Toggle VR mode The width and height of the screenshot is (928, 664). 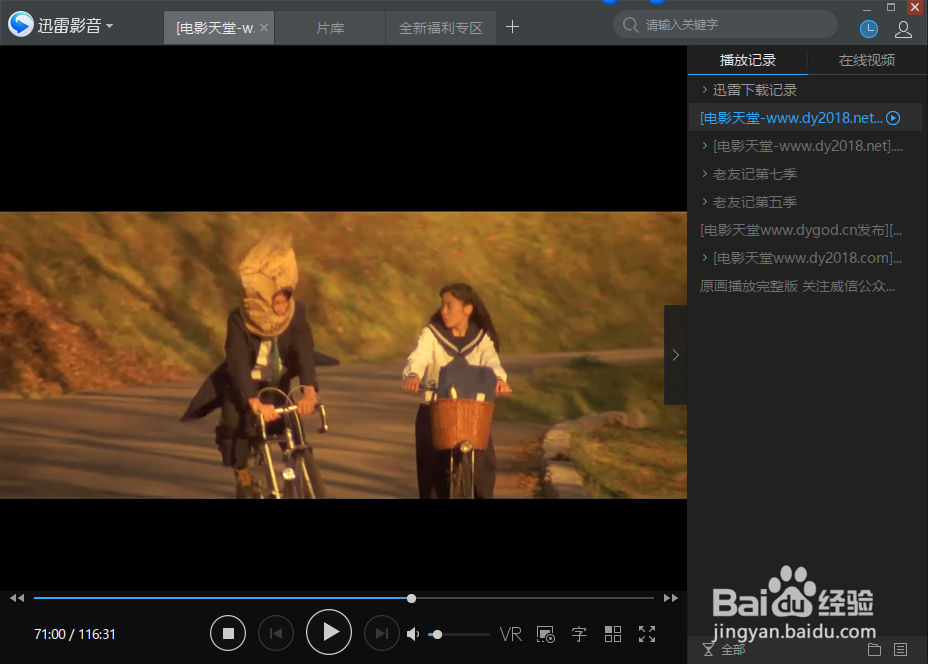[x=511, y=634]
